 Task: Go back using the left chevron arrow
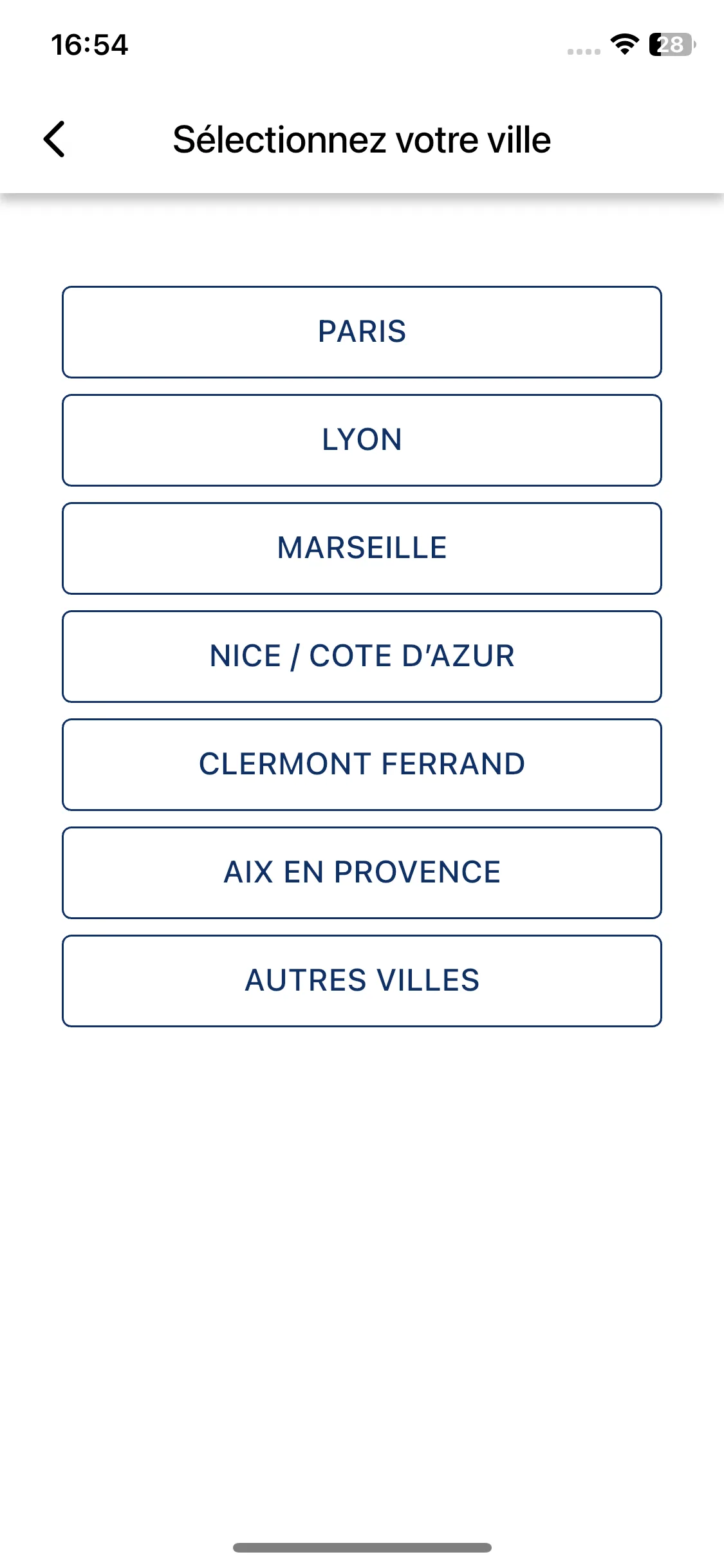(x=55, y=139)
